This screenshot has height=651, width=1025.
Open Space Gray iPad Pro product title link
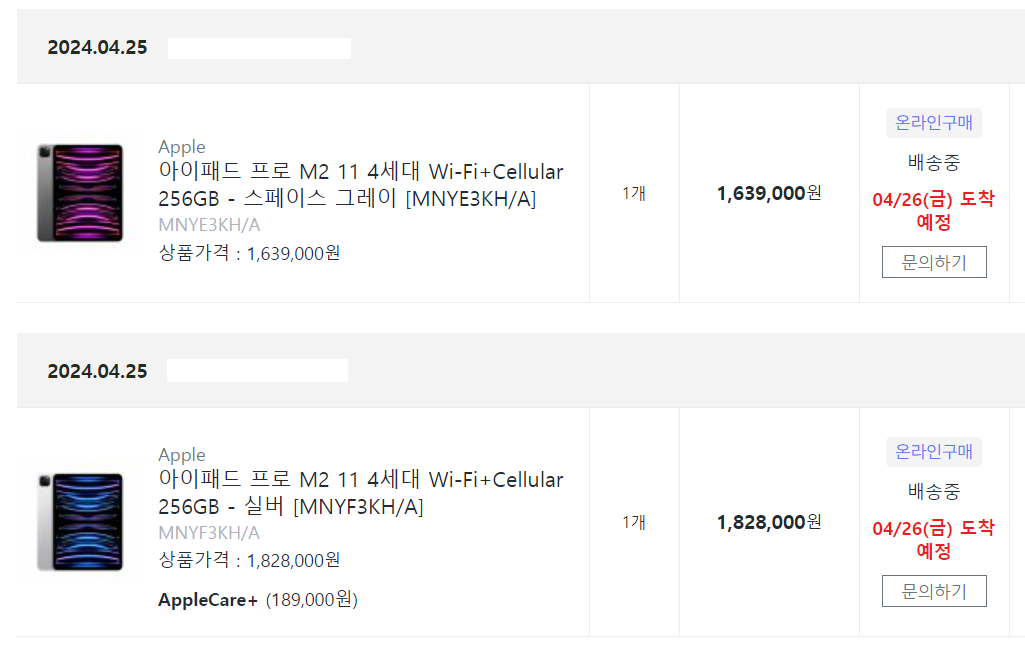[360, 184]
